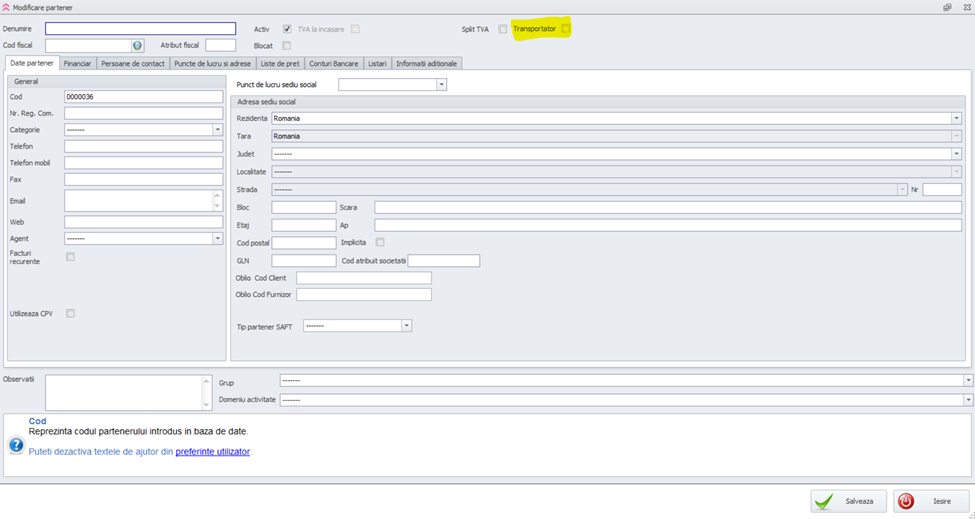Switch to the Financiar tab
The height and width of the screenshot is (519, 975).
(x=77, y=64)
